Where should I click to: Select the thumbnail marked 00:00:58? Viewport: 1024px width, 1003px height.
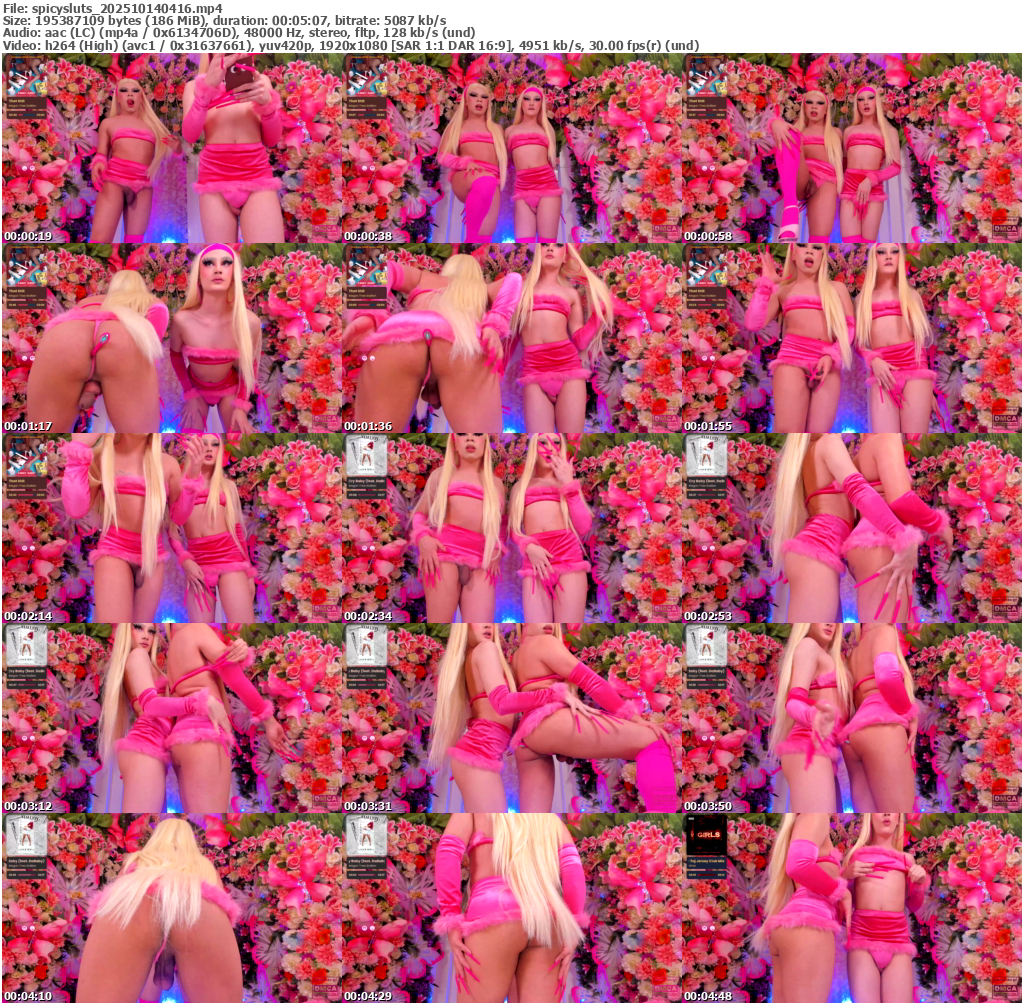[851, 148]
